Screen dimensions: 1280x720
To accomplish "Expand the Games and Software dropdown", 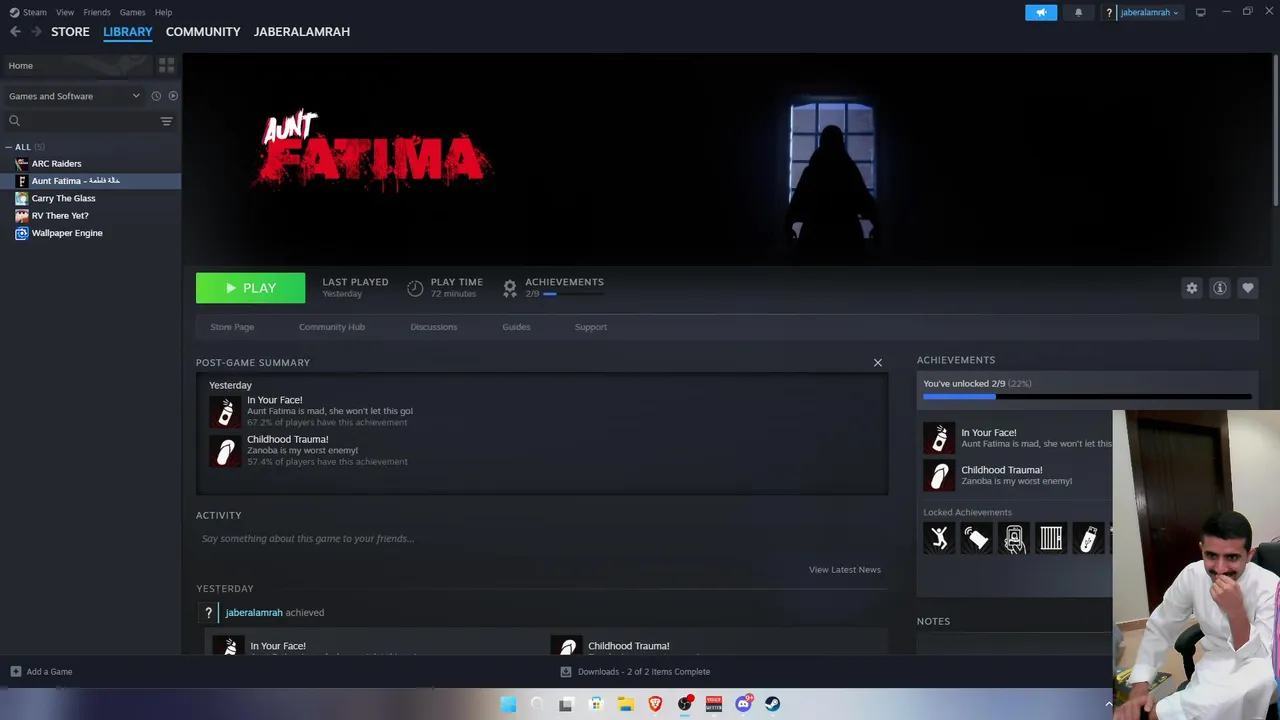I will (74, 96).
